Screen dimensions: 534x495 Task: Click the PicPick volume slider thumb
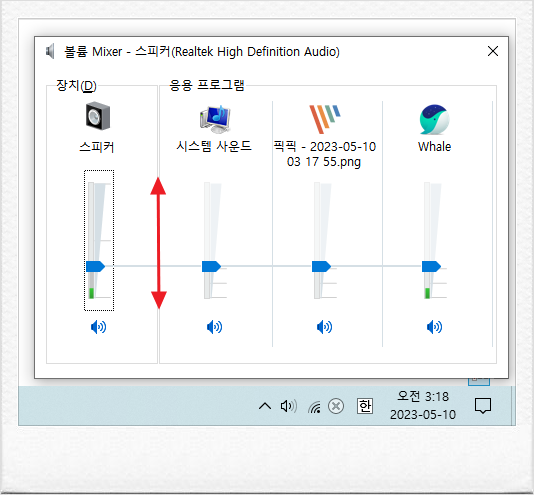(x=321, y=266)
